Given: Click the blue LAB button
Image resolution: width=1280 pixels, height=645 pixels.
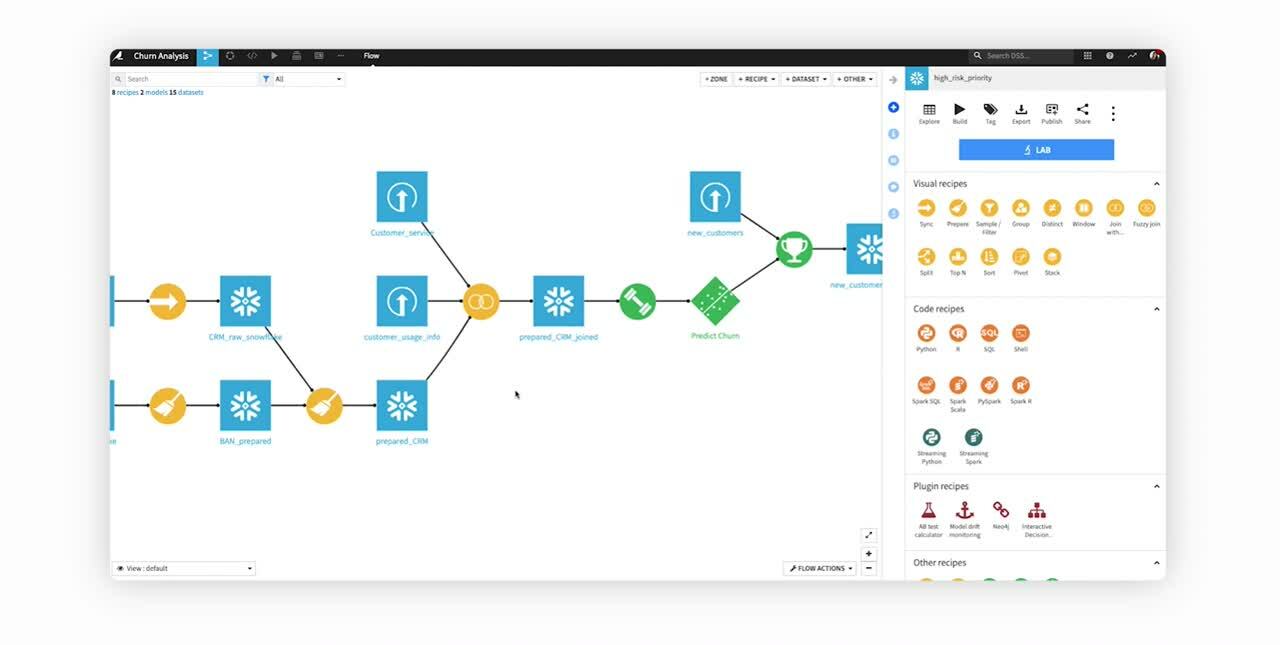Looking at the screenshot, I should (1036, 150).
